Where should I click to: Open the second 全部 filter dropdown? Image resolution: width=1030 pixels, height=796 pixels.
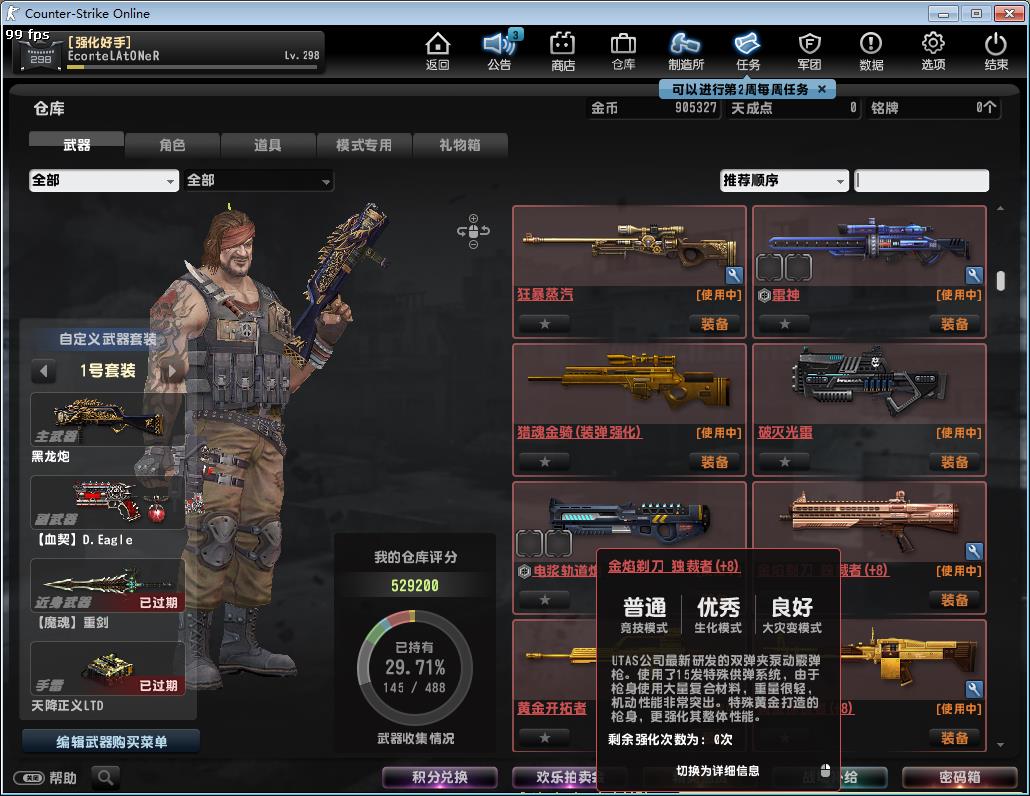259,181
